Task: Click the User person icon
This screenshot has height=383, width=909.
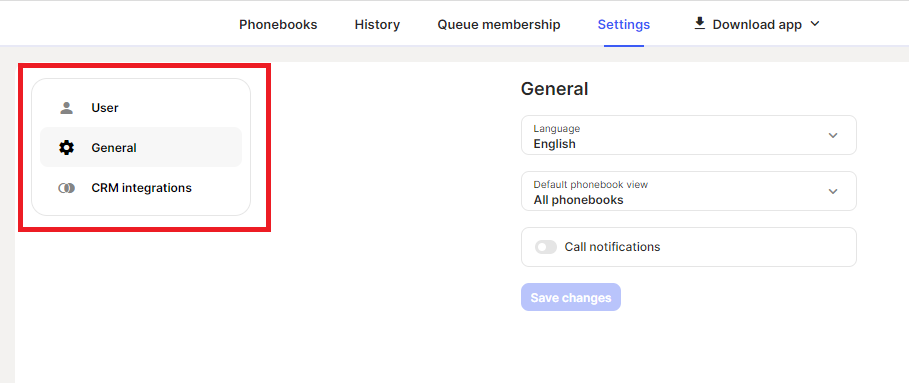Action: tap(67, 108)
